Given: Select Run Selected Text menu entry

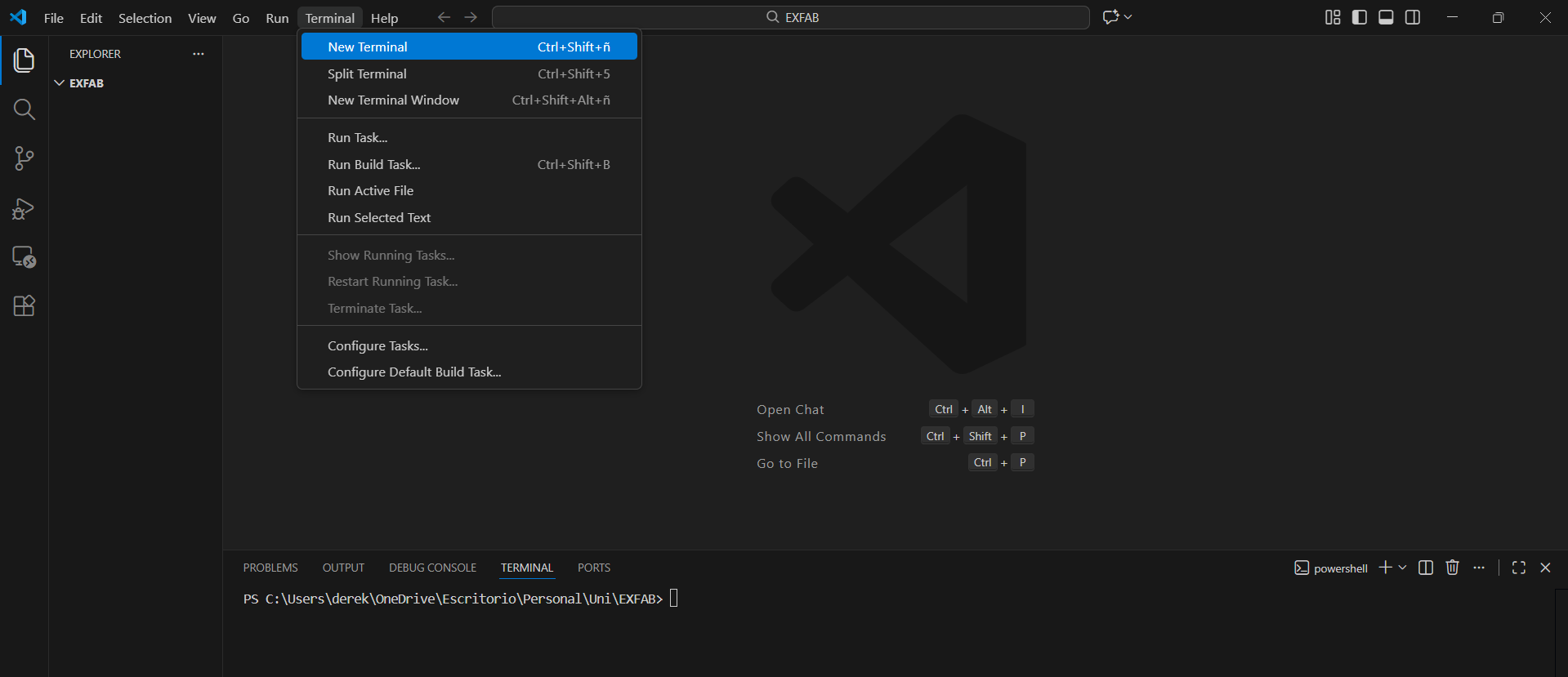Looking at the screenshot, I should pyautogui.click(x=469, y=217).
